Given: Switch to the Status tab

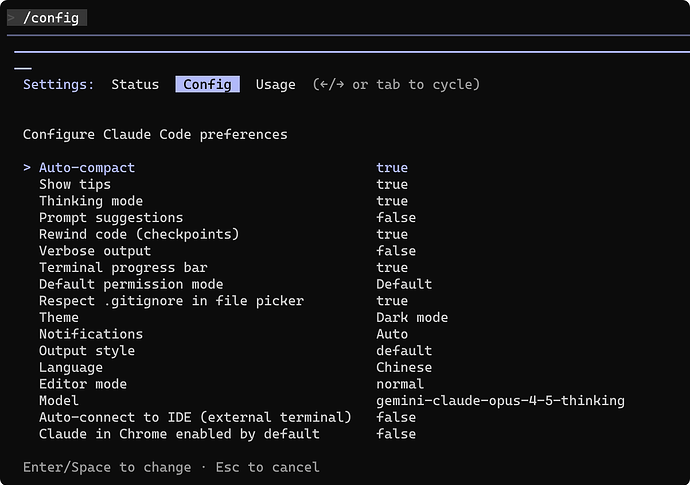Looking at the screenshot, I should pos(135,84).
